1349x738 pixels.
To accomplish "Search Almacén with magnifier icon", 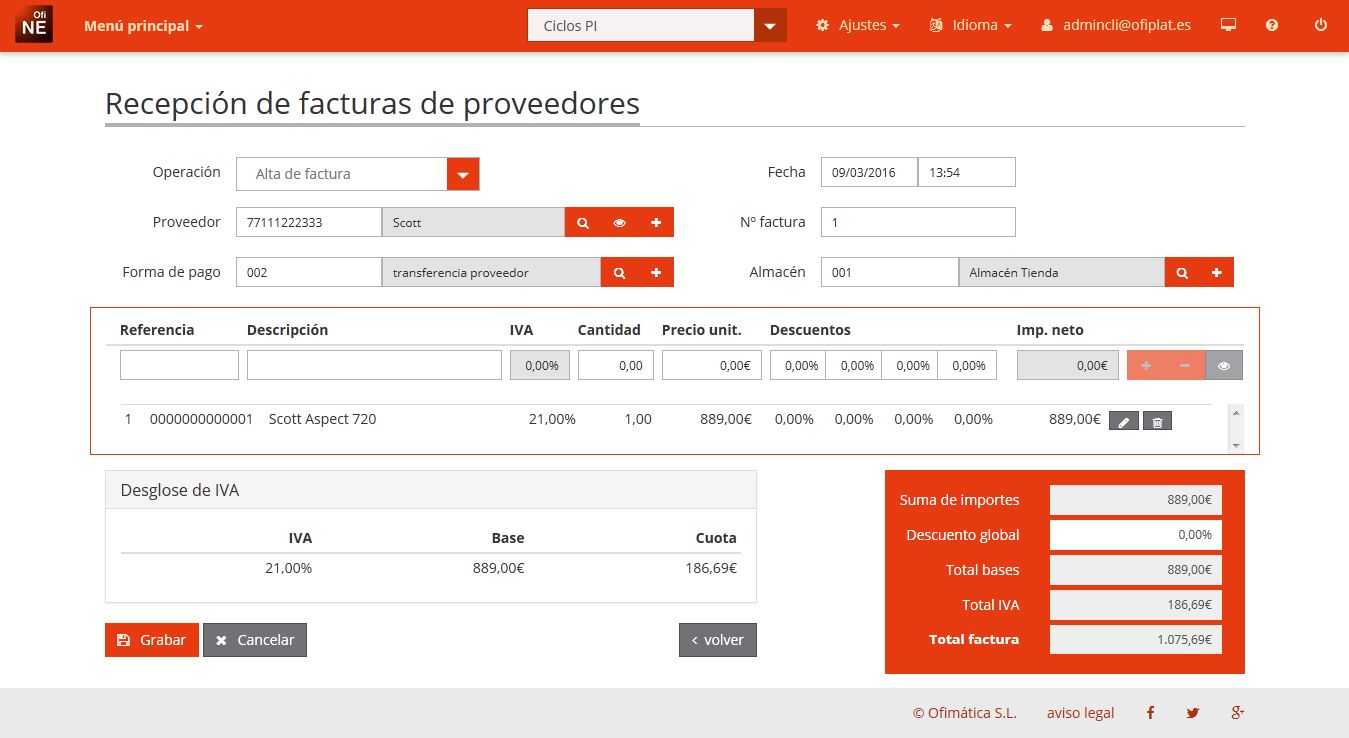I will click(1182, 272).
